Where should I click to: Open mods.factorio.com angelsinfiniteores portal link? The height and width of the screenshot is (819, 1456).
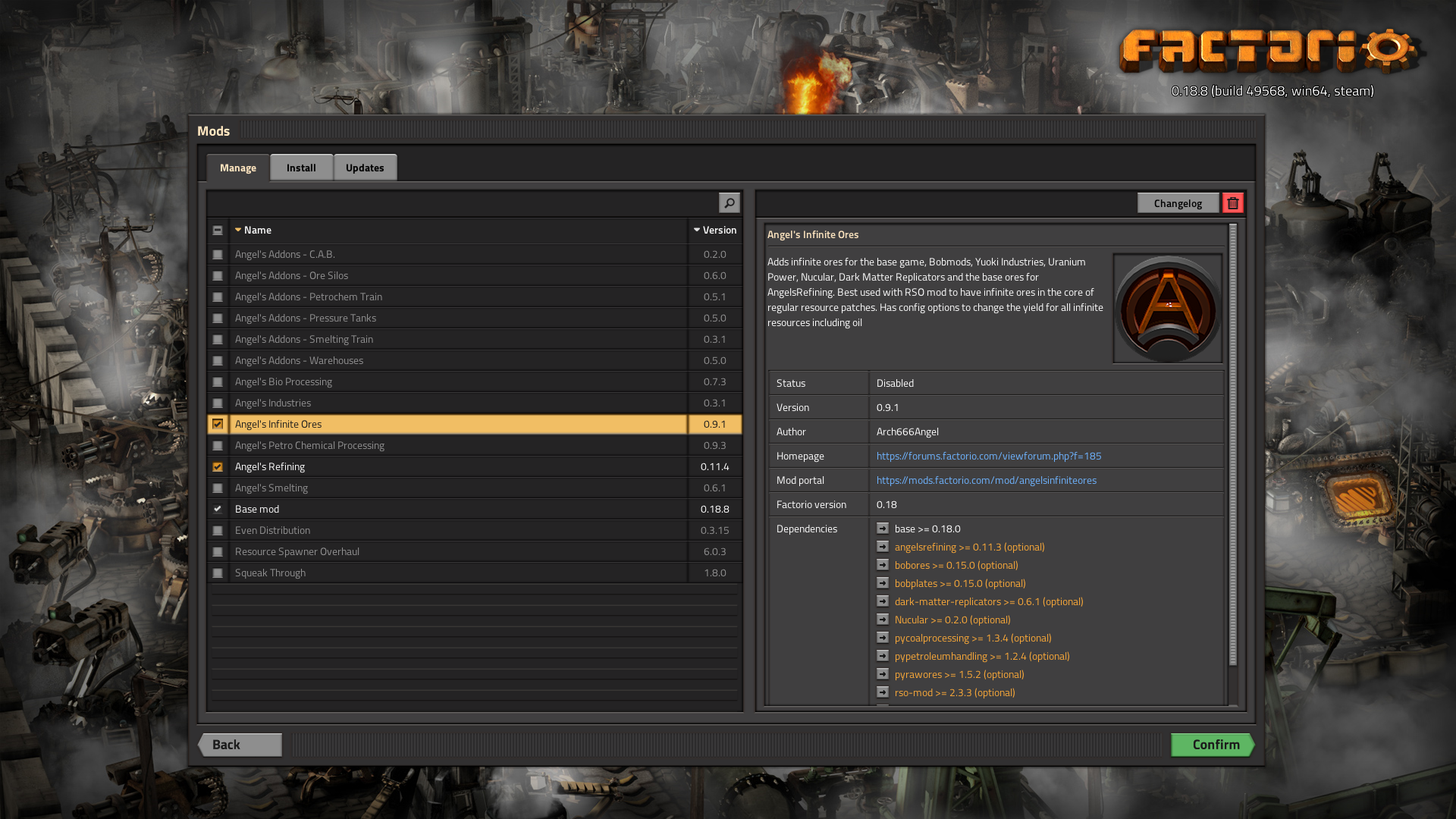tap(986, 480)
